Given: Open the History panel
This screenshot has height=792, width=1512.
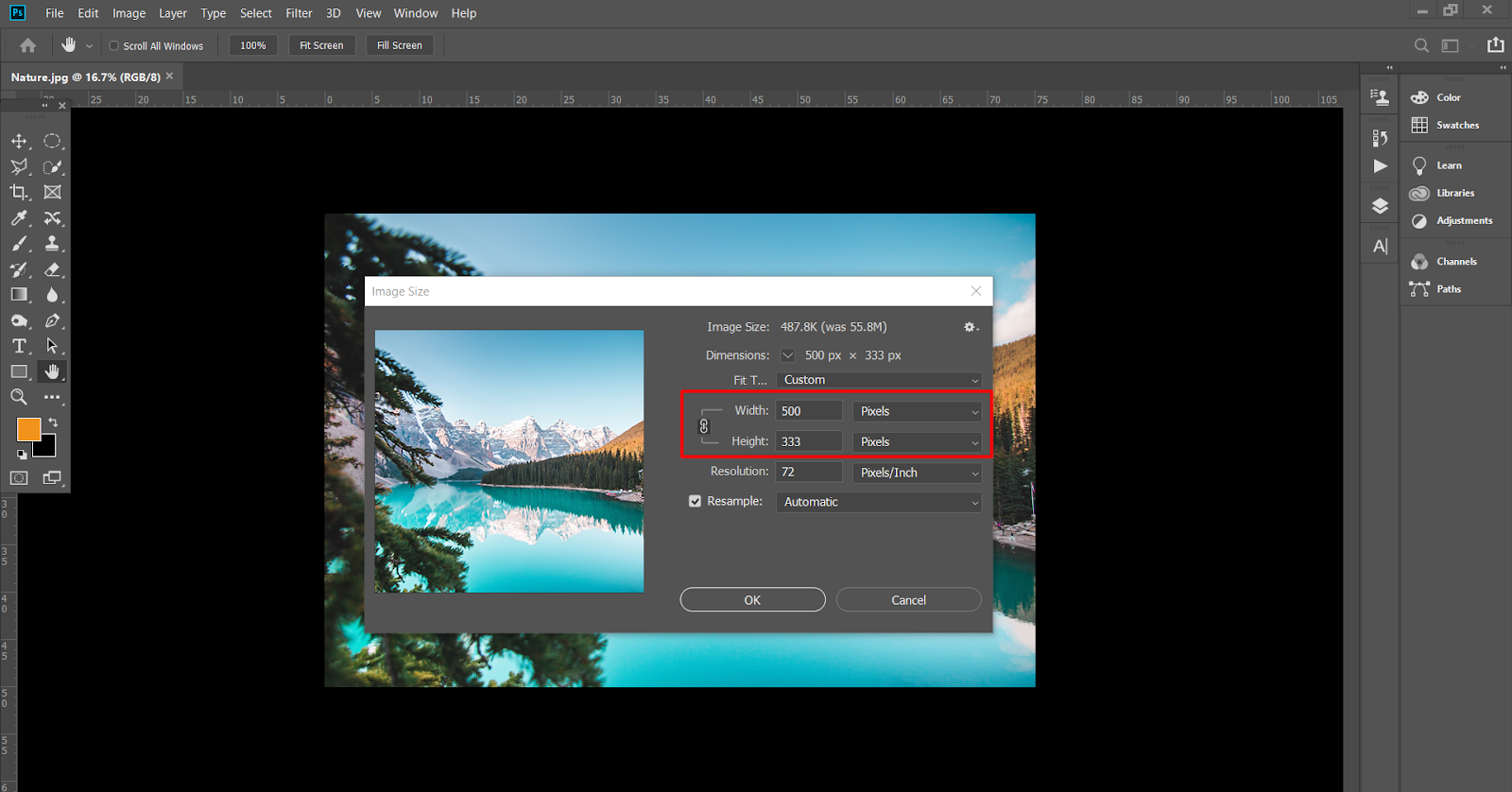Looking at the screenshot, I should [1380, 138].
